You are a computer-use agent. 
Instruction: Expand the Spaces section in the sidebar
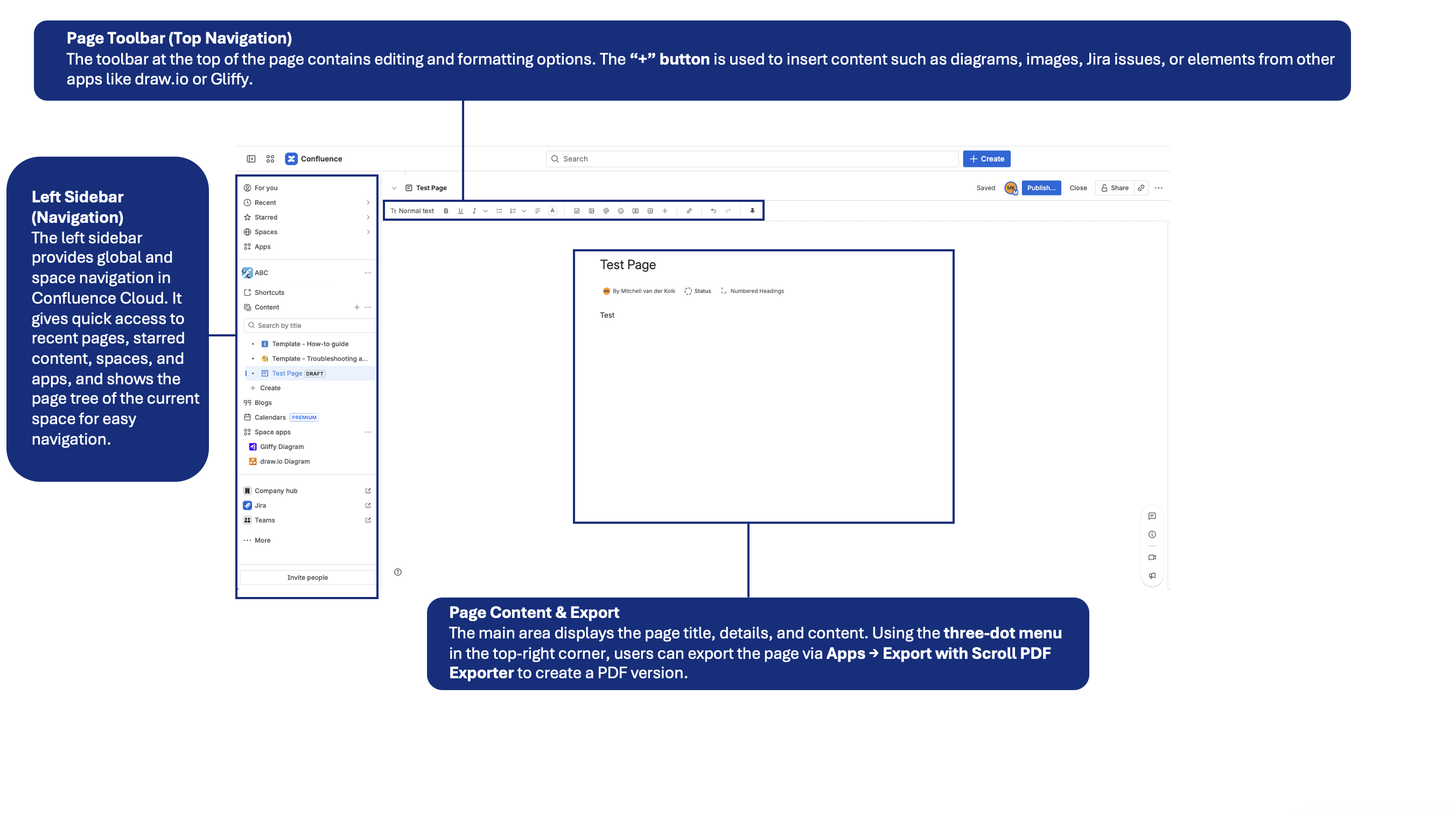[x=368, y=231]
